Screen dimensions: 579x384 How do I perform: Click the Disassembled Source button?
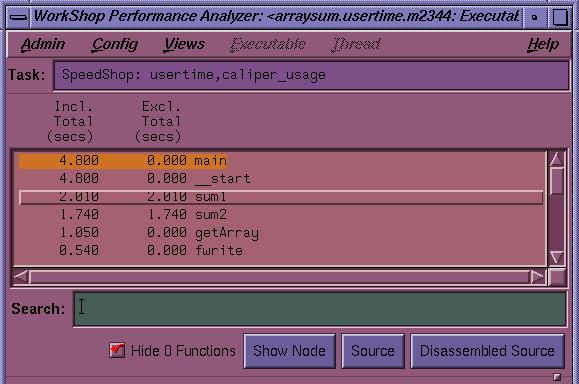pos(487,351)
